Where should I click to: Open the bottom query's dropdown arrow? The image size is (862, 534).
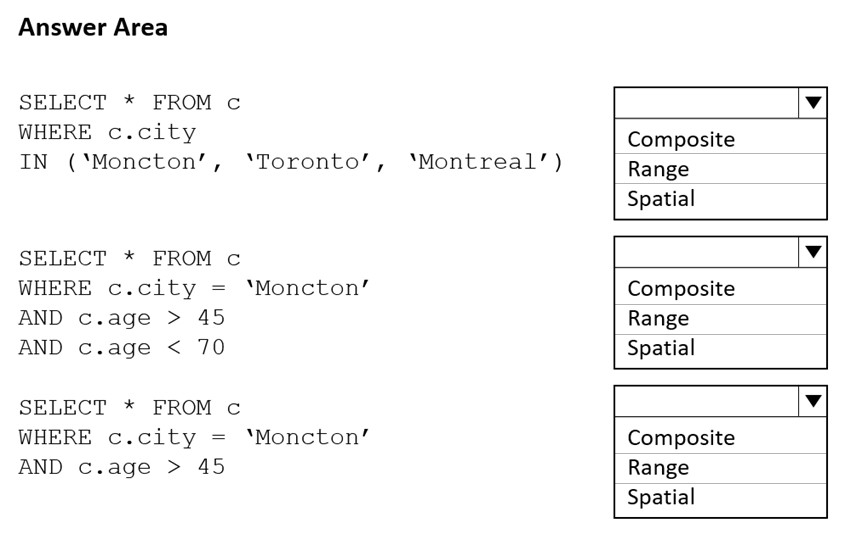(813, 401)
